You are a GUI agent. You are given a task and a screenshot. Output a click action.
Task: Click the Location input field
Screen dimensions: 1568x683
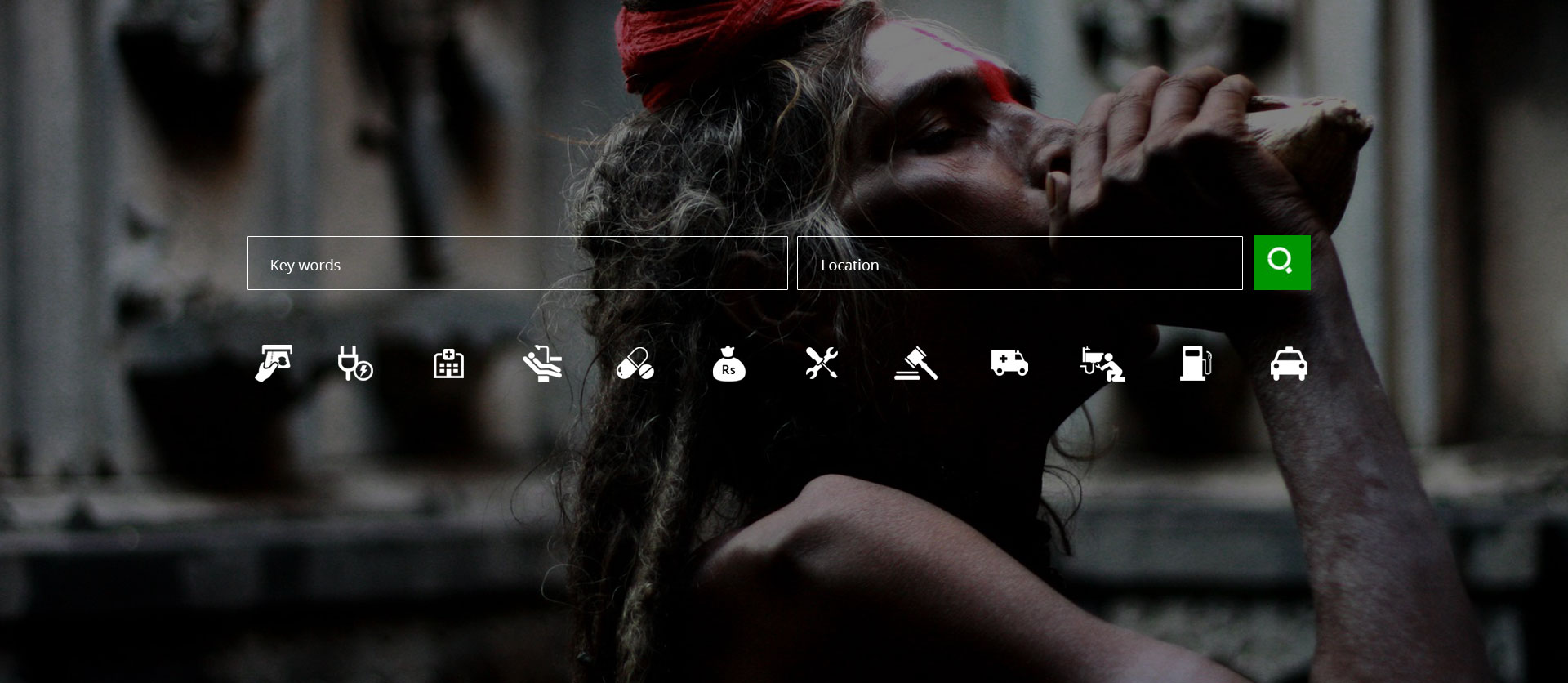pos(1019,263)
